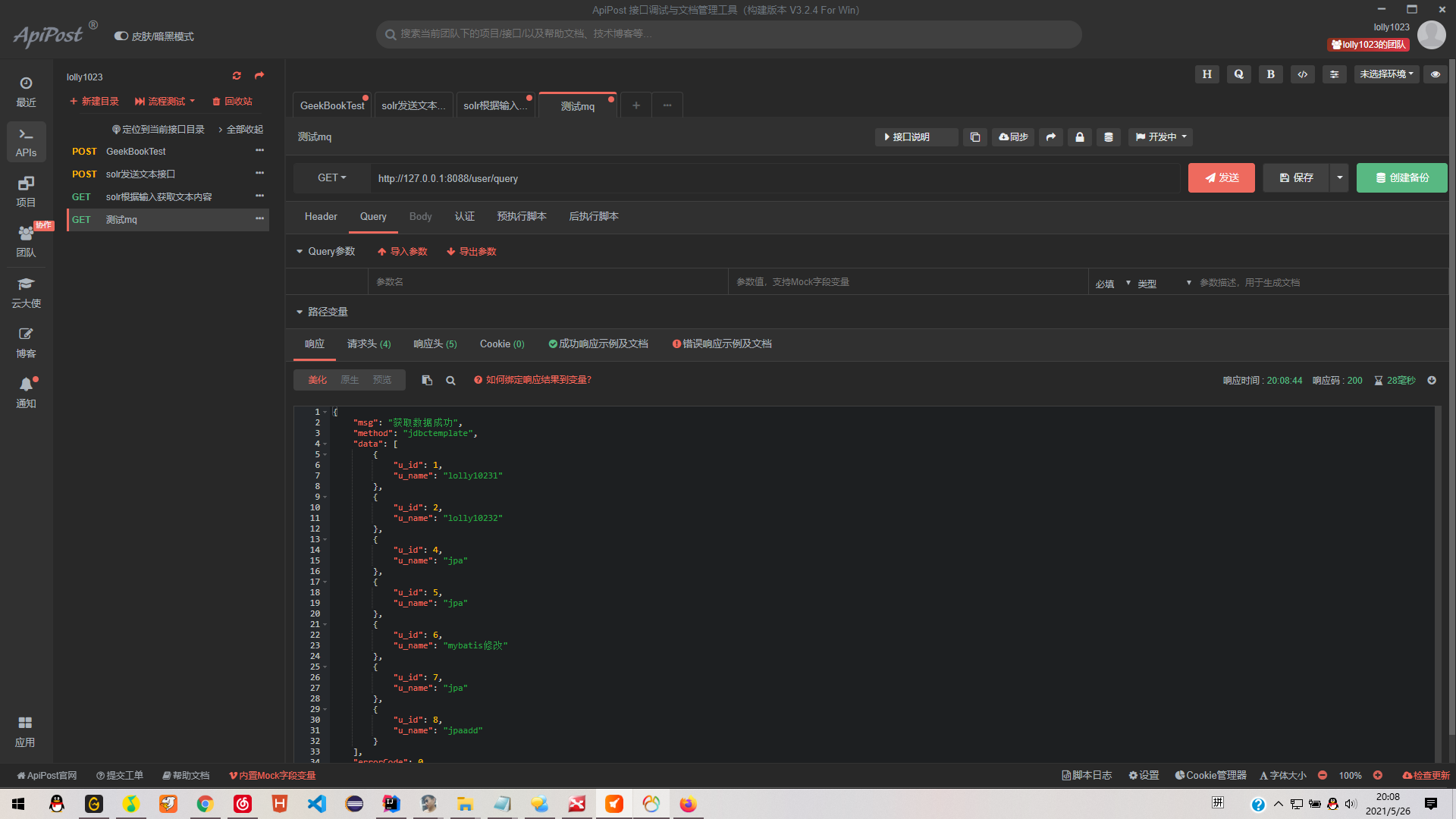Open the 应用 apps sidebar section
1456x819 pixels.
[25, 732]
